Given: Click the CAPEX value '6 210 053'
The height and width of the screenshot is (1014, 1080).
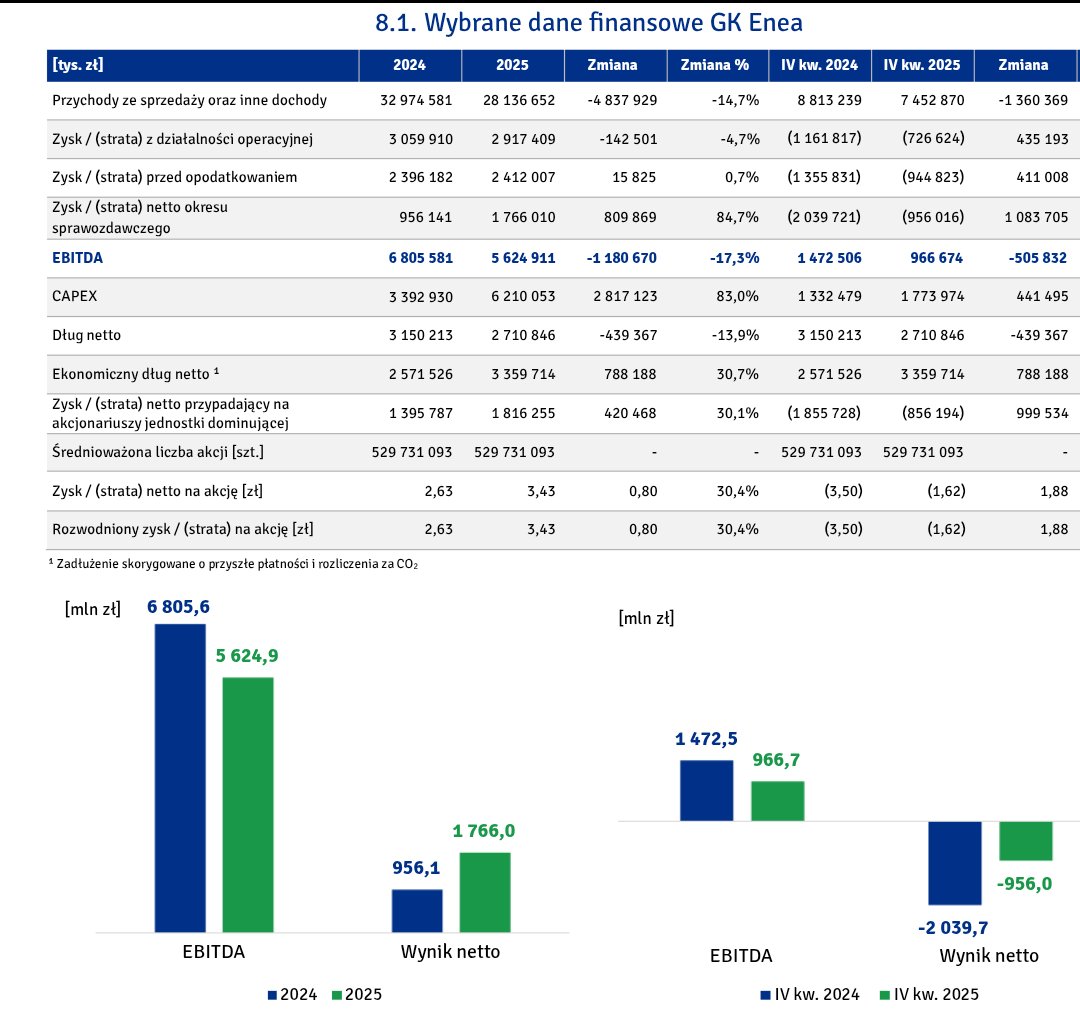Looking at the screenshot, I should click(x=523, y=297).
